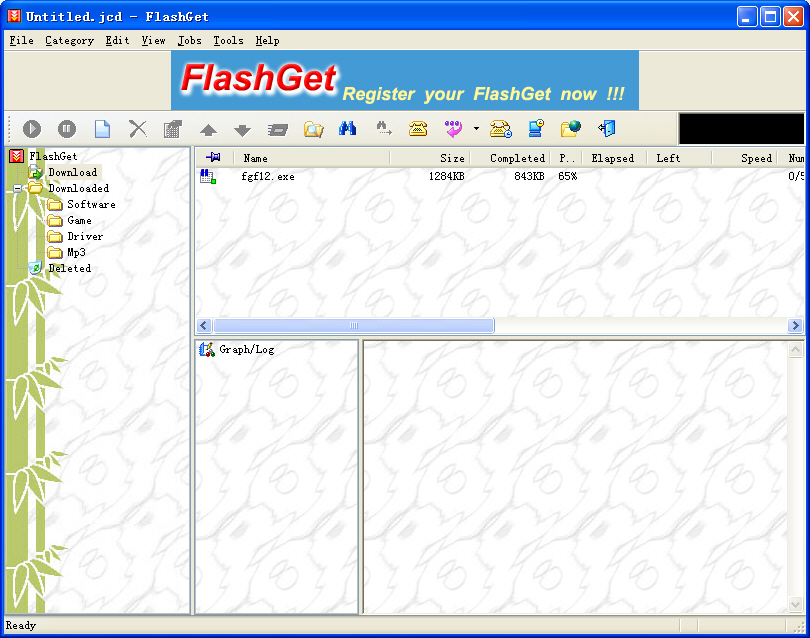Open the Category menu

(69, 40)
